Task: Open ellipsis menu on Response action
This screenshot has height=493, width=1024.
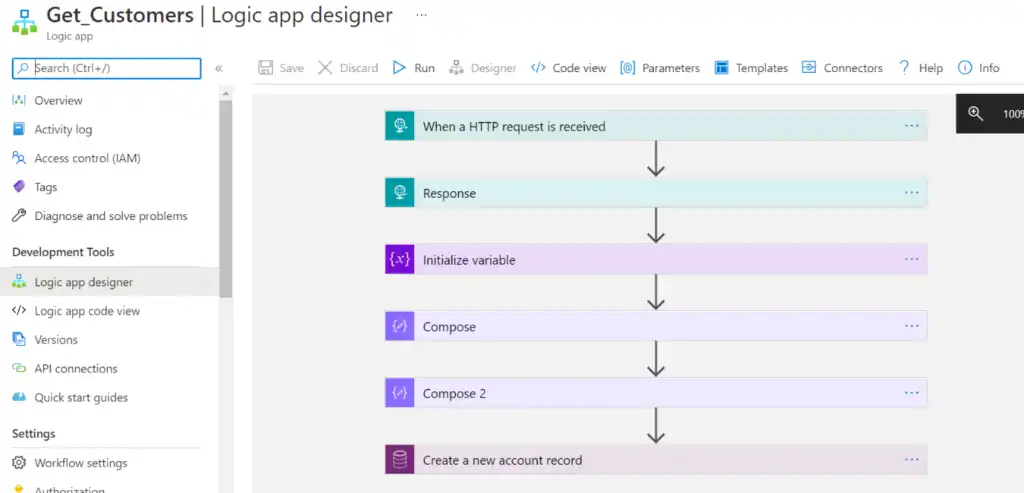Action: pyautogui.click(x=912, y=193)
